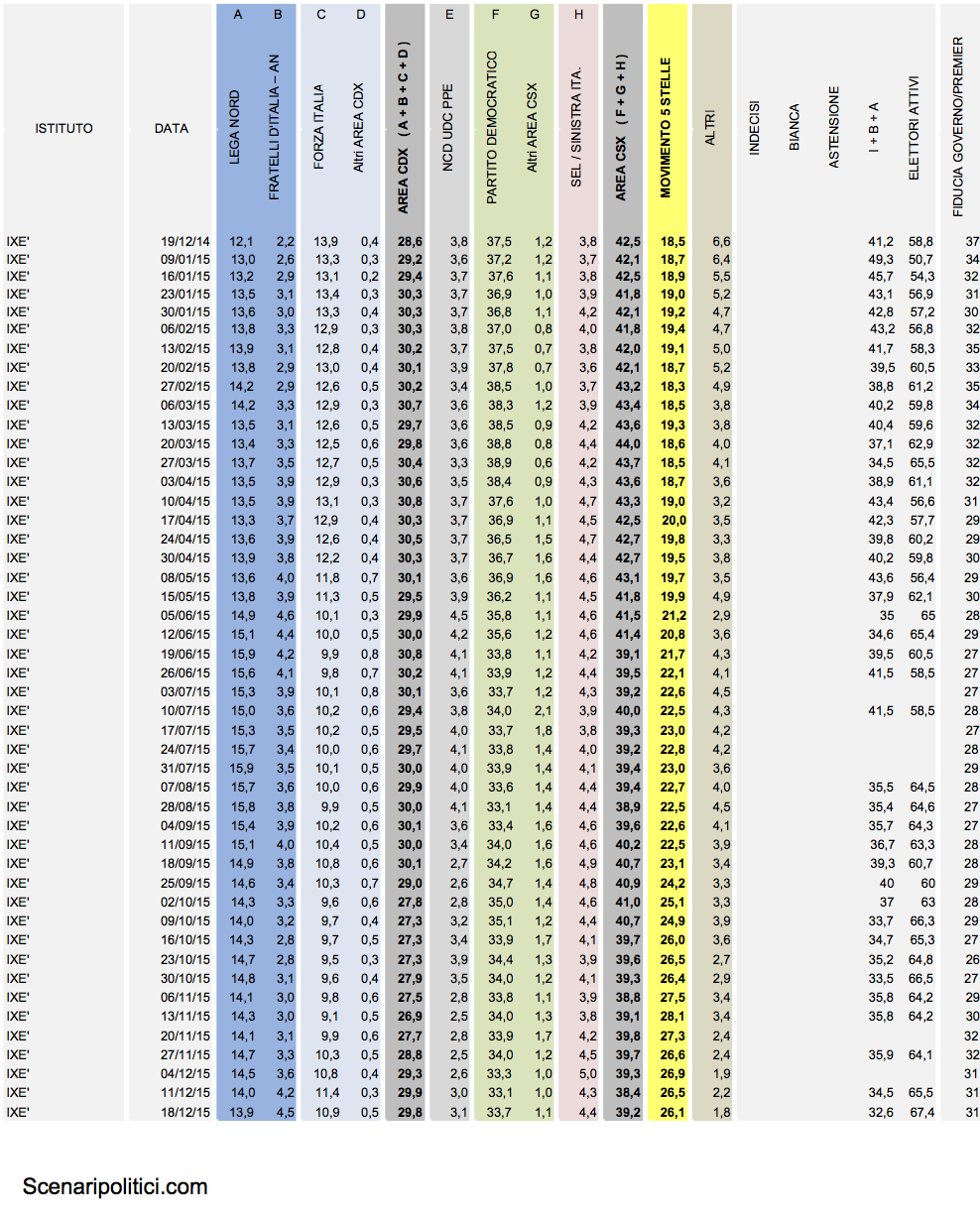Select the FIDUCIA GOVERNO/PREMIER header
980x1220 pixels.
point(958,128)
